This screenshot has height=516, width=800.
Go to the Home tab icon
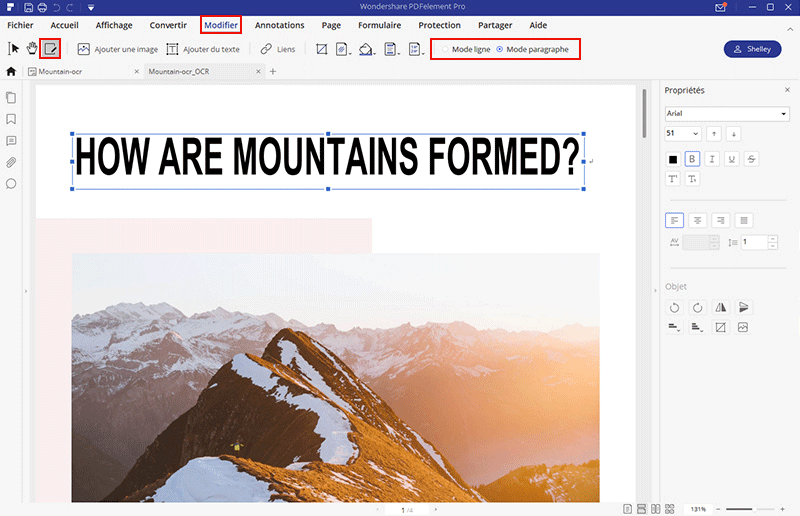[11, 71]
